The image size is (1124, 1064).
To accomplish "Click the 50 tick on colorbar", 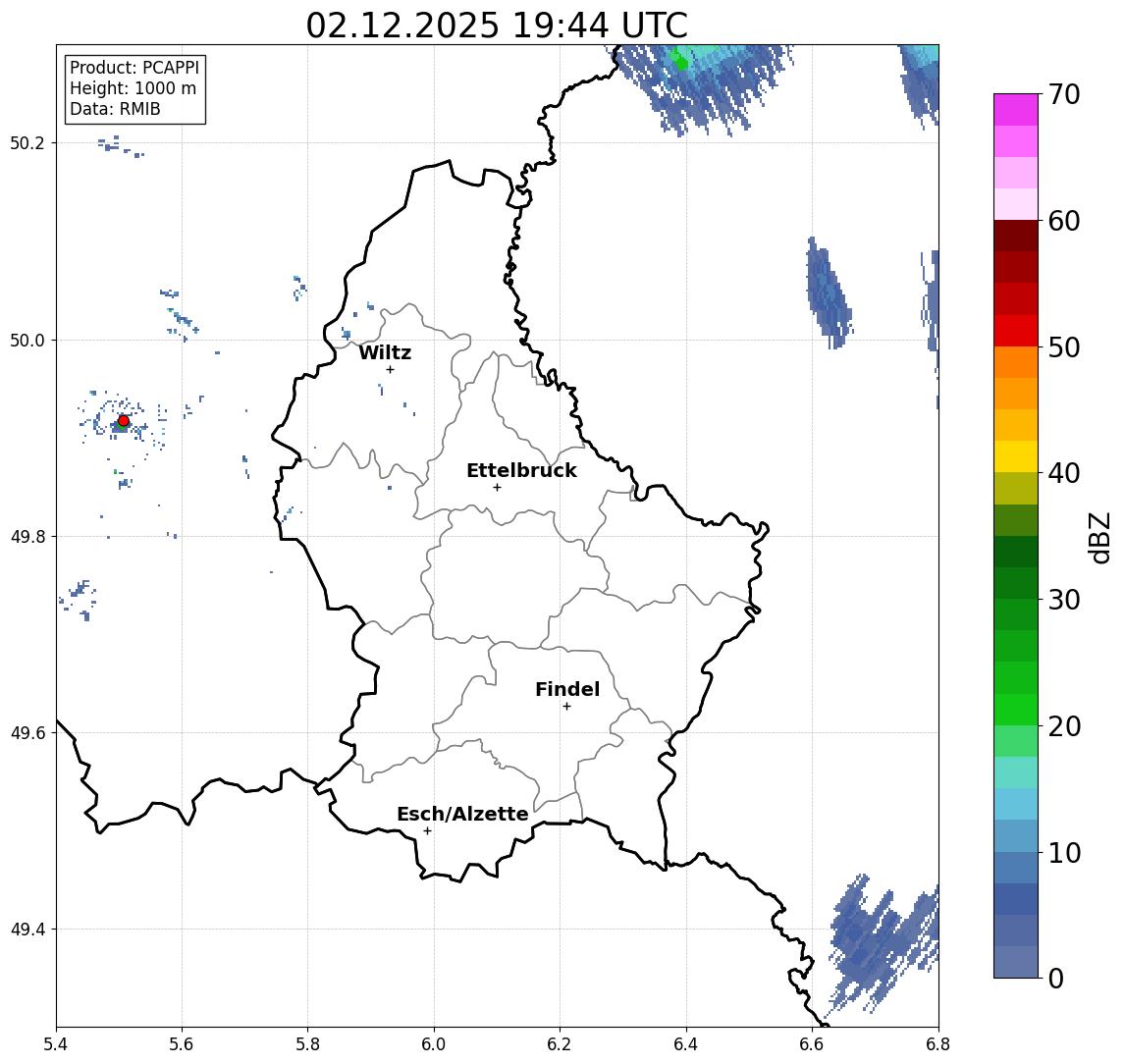I will 1063,347.
